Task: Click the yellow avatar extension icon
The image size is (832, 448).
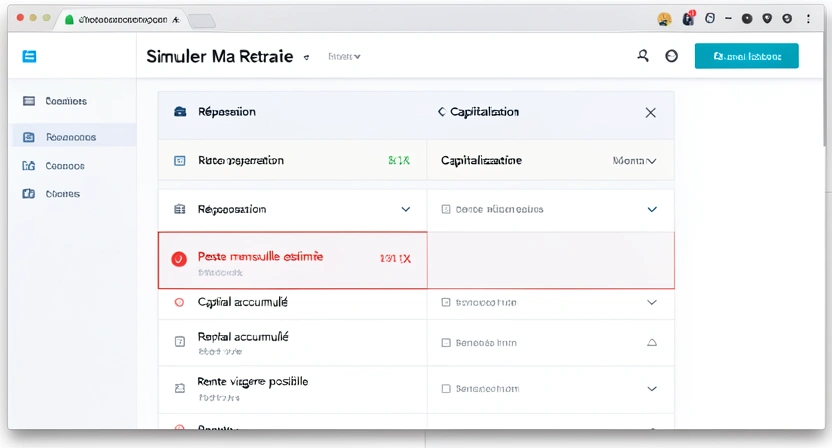Action: pos(664,19)
